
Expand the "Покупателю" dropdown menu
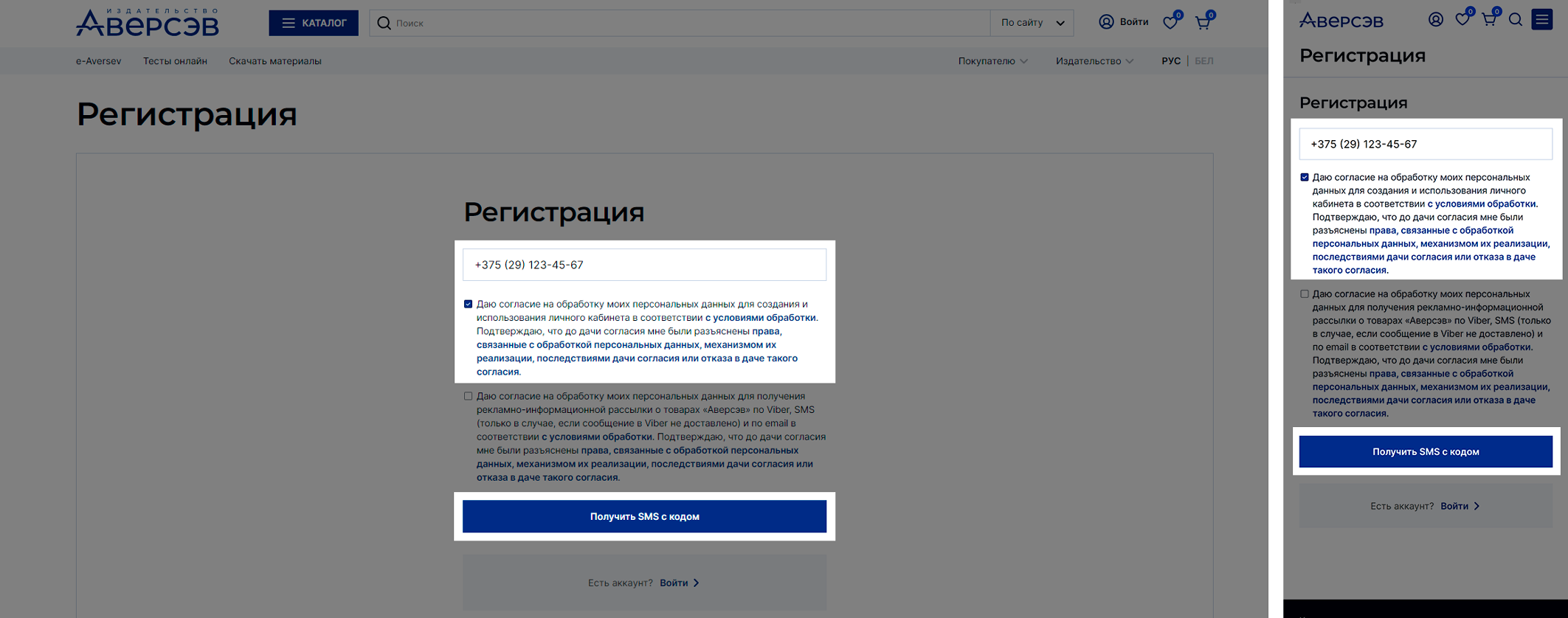coord(992,61)
